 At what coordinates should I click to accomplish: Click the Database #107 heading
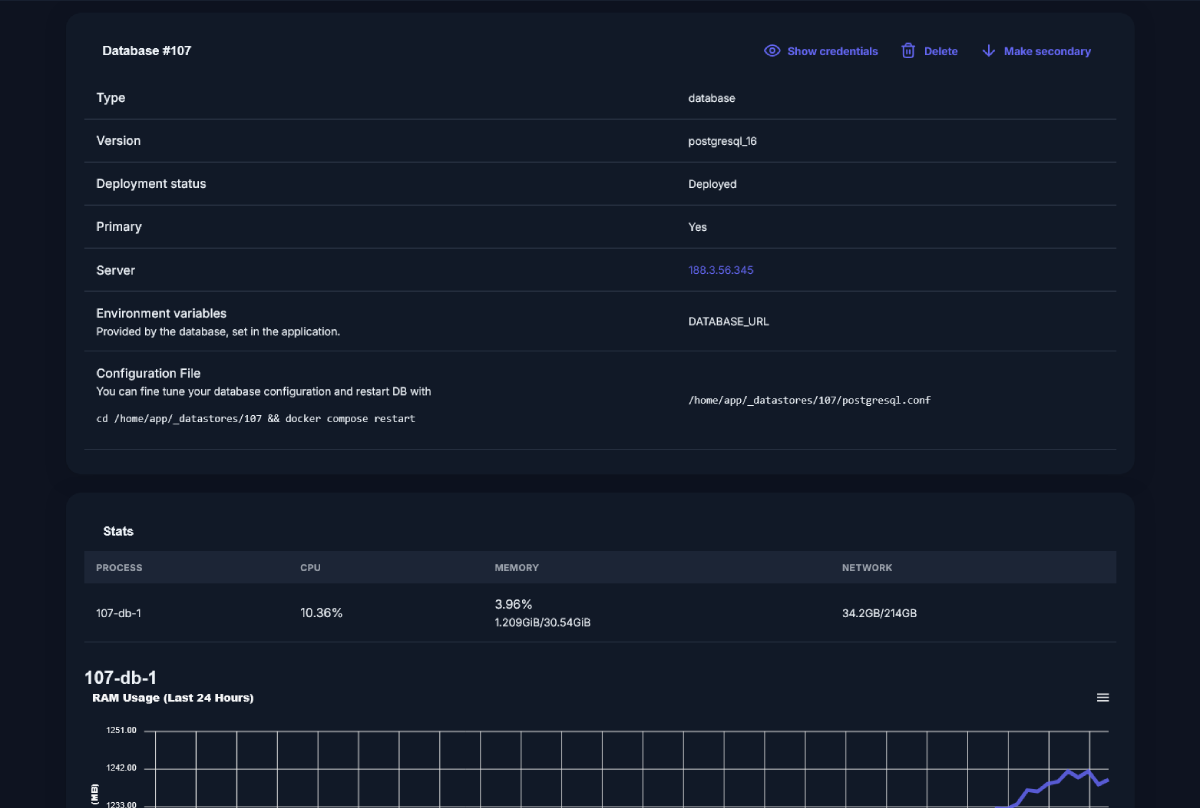pos(147,50)
